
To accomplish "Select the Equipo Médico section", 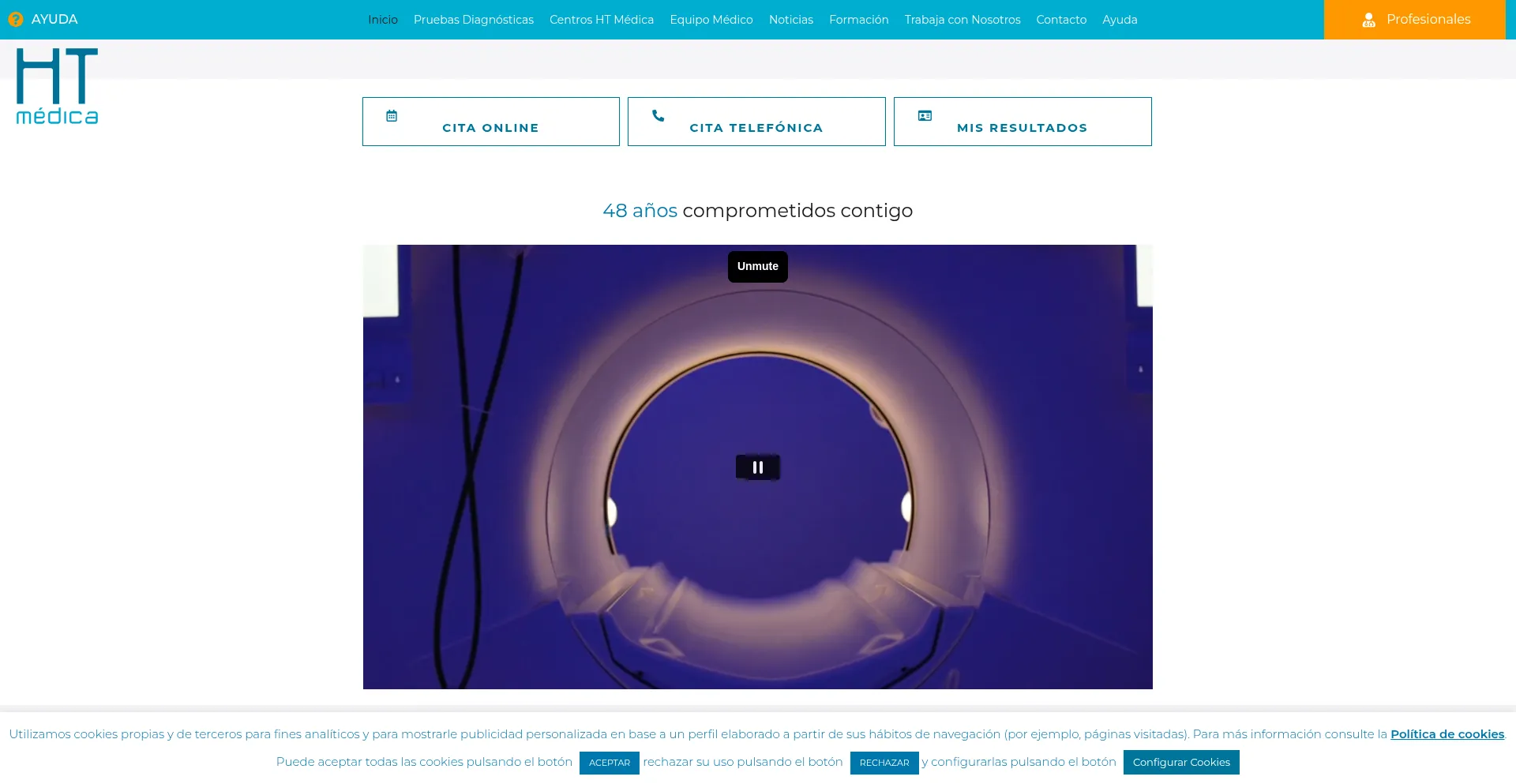I will coord(711,19).
